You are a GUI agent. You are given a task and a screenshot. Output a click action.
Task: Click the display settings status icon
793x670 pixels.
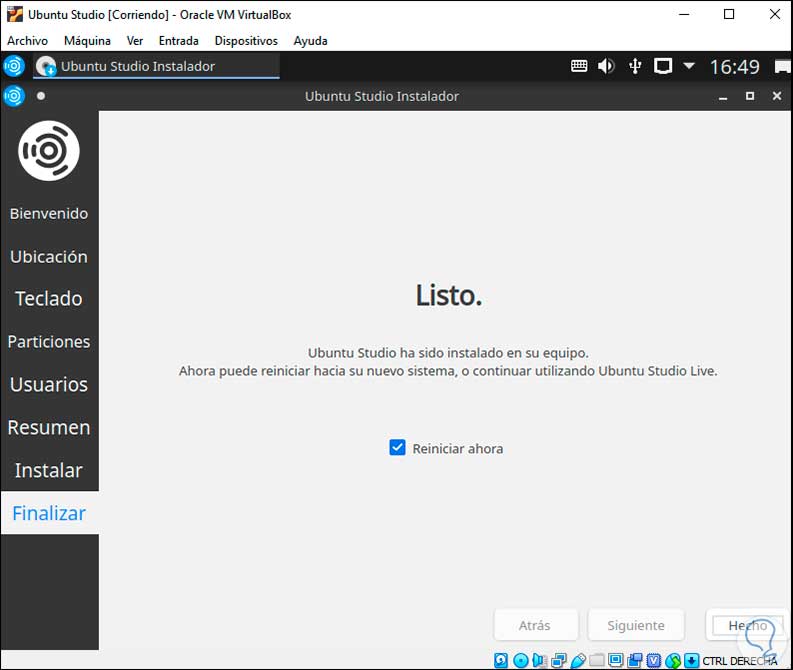(x=615, y=660)
